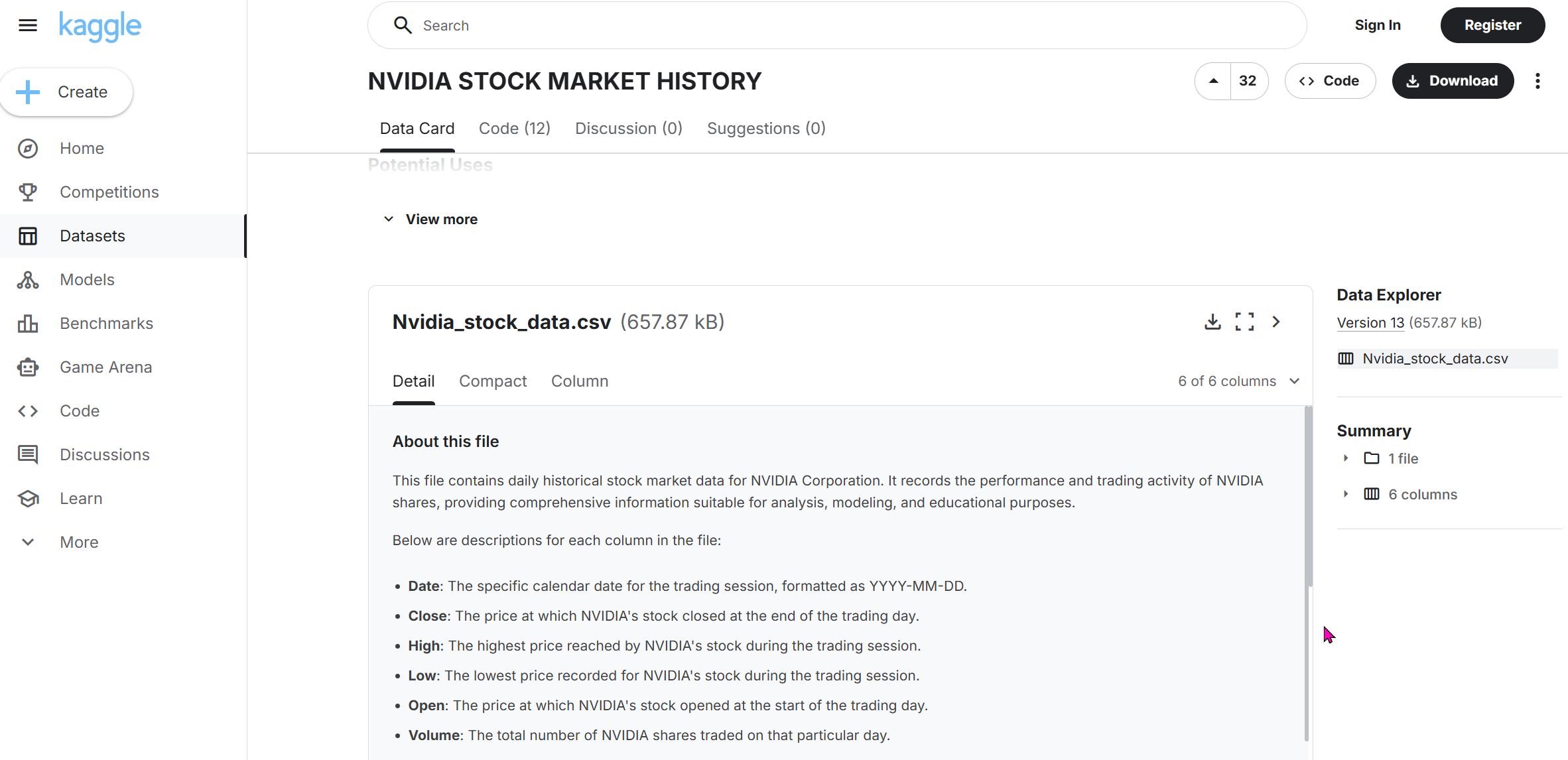Open Models in the sidebar

click(87, 279)
